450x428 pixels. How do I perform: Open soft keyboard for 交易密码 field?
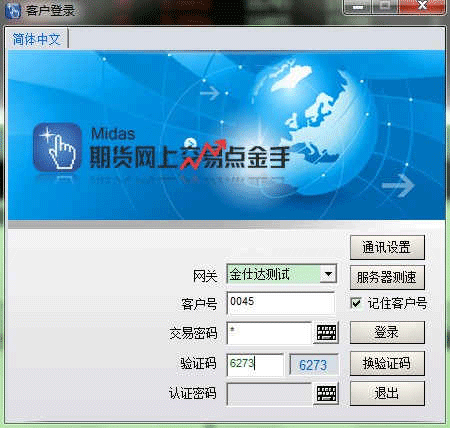(326, 332)
